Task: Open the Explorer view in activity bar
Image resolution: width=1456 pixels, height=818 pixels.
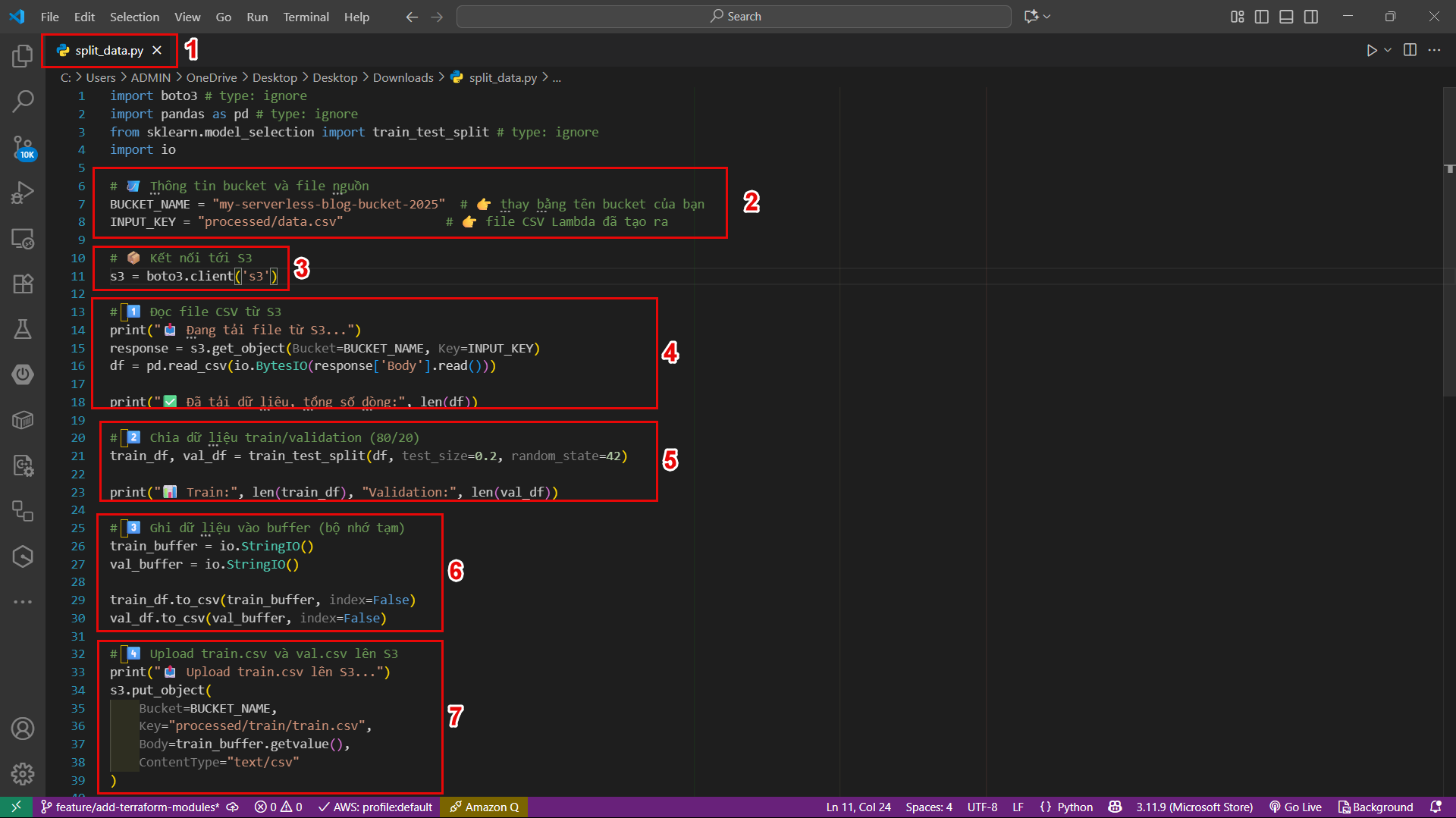Action: [23, 55]
